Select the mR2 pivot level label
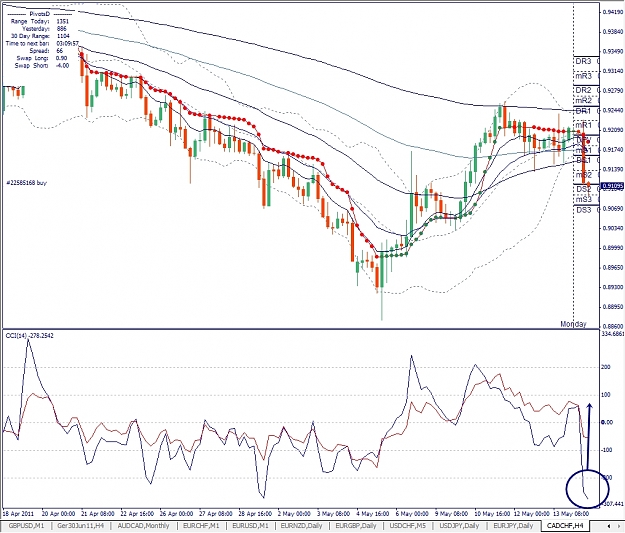This screenshot has width=625, height=533. coord(584,100)
